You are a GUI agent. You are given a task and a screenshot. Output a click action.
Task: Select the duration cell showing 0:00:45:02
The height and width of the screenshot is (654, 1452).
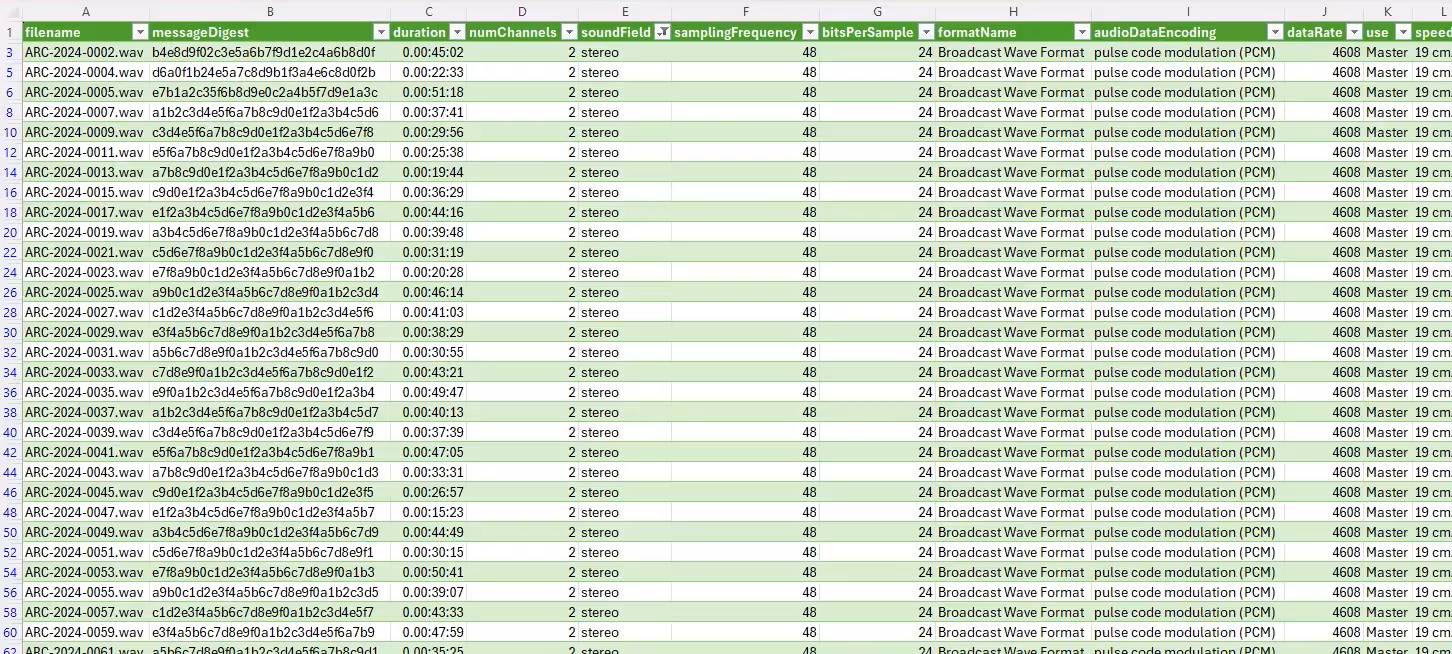click(428, 52)
